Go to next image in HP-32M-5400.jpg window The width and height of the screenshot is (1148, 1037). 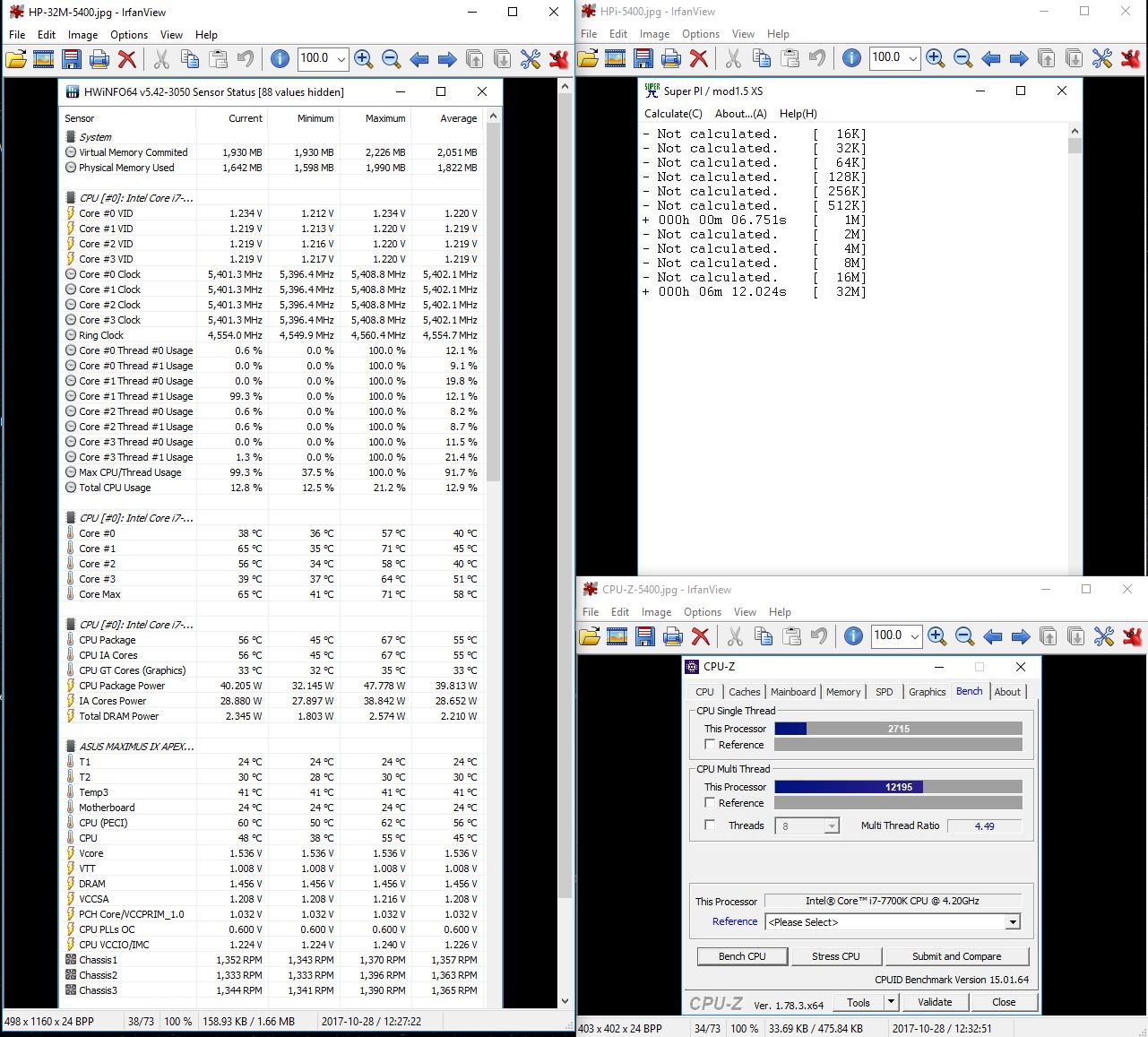point(446,59)
